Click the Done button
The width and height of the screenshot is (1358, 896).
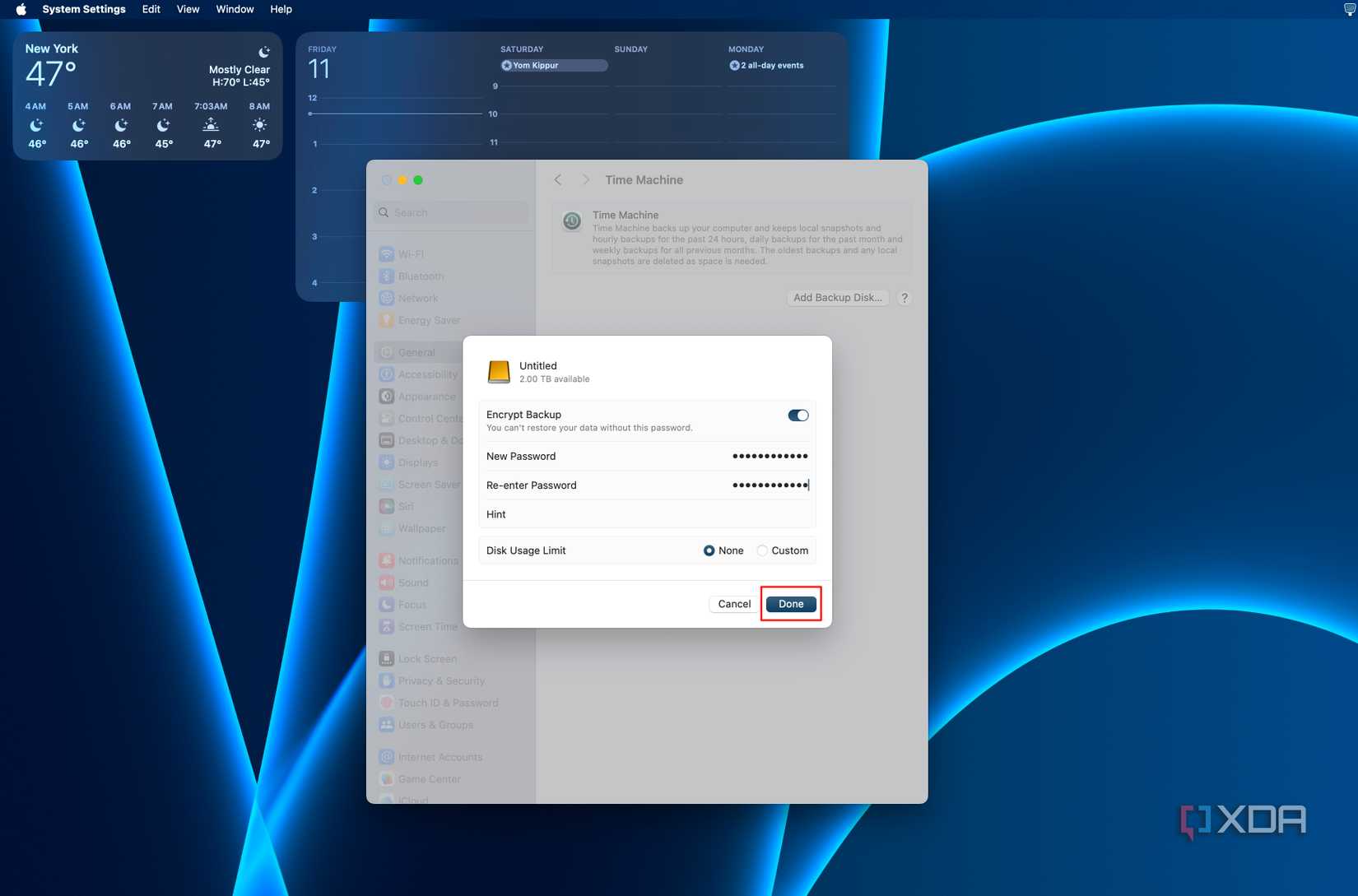(x=791, y=604)
